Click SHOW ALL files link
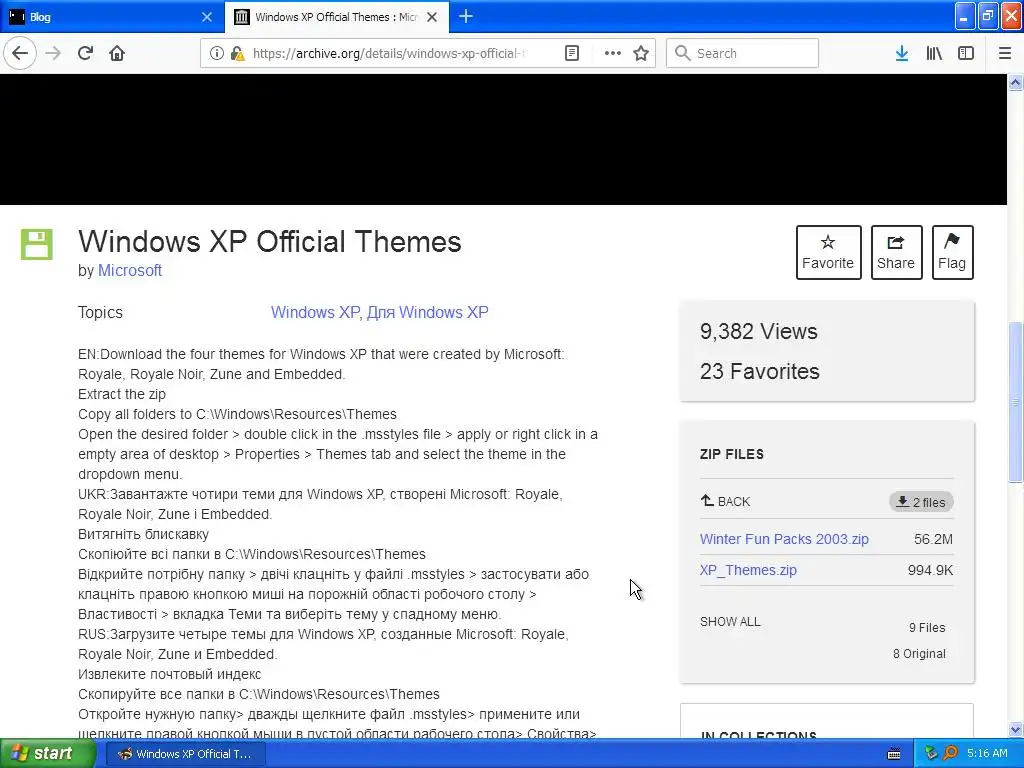The height and width of the screenshot is (768, 1024). point(730,622)
